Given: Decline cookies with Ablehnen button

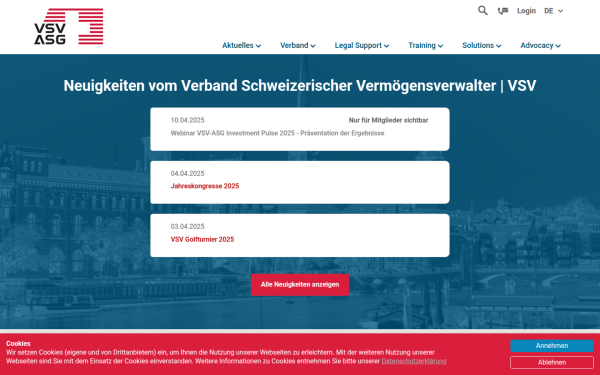Looking at the screenshot, I should (x=552, y=362).
